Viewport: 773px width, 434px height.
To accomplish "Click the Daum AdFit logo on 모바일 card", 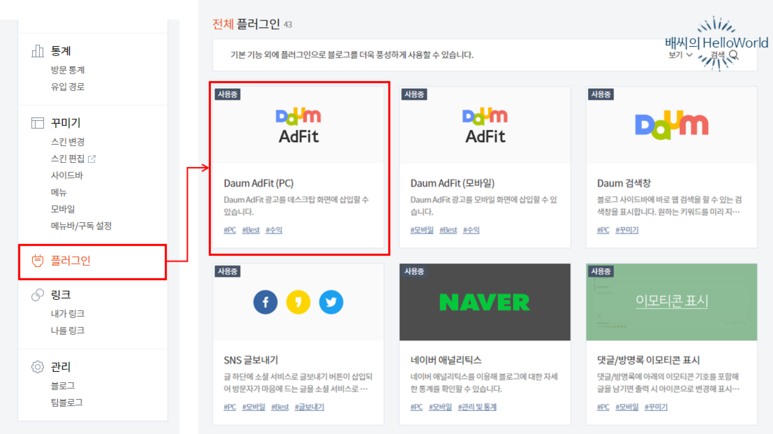I will (x=485, y=126).
